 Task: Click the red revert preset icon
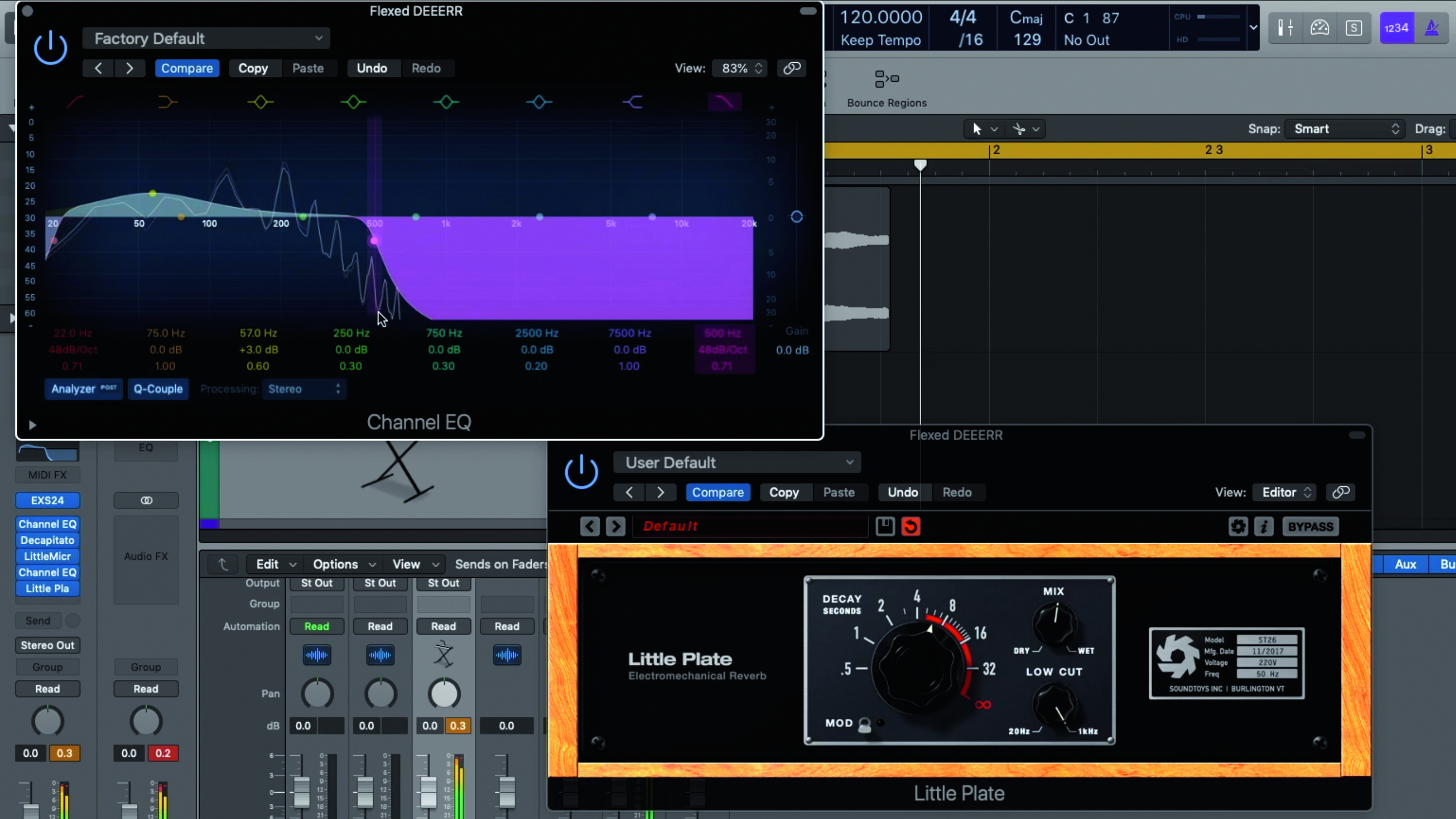point(911,526)
